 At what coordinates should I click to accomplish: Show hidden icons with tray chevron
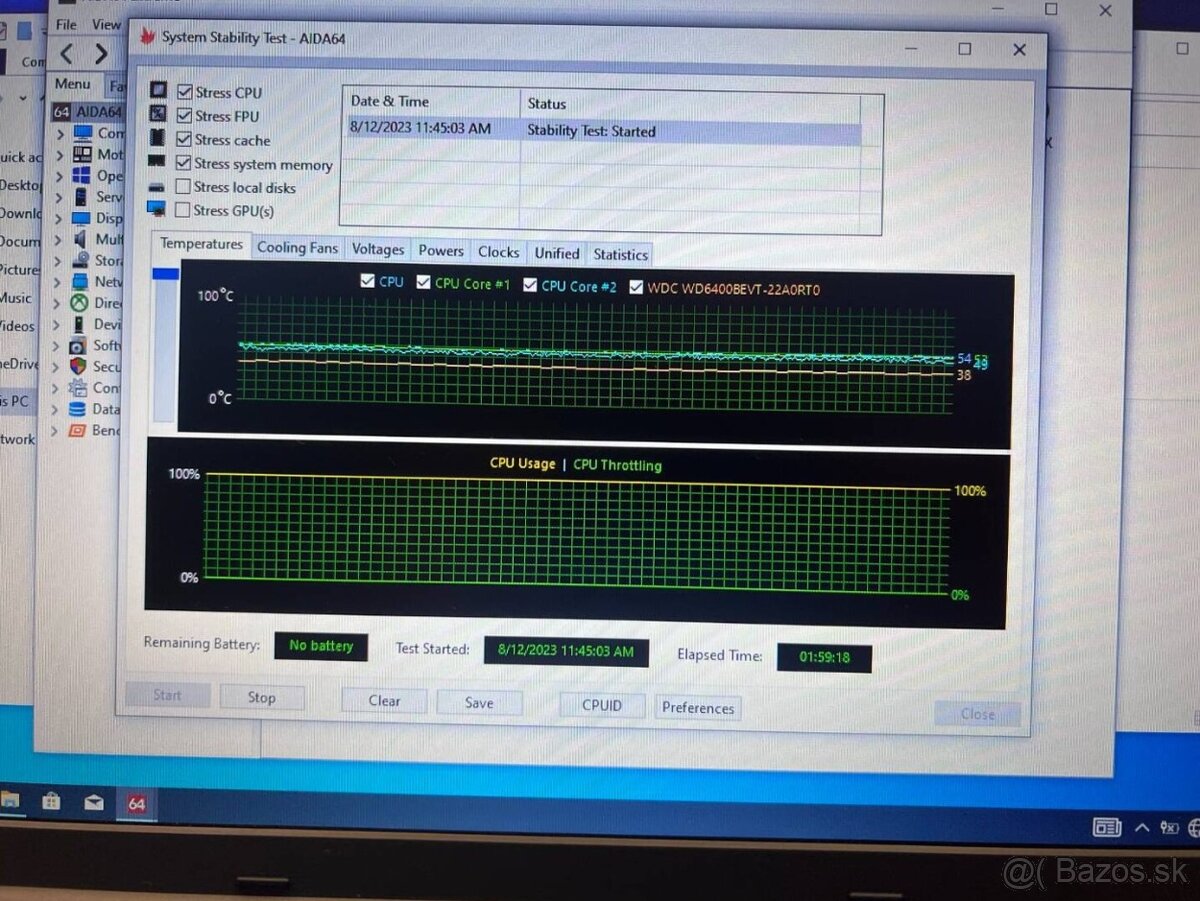[1141, 827]
